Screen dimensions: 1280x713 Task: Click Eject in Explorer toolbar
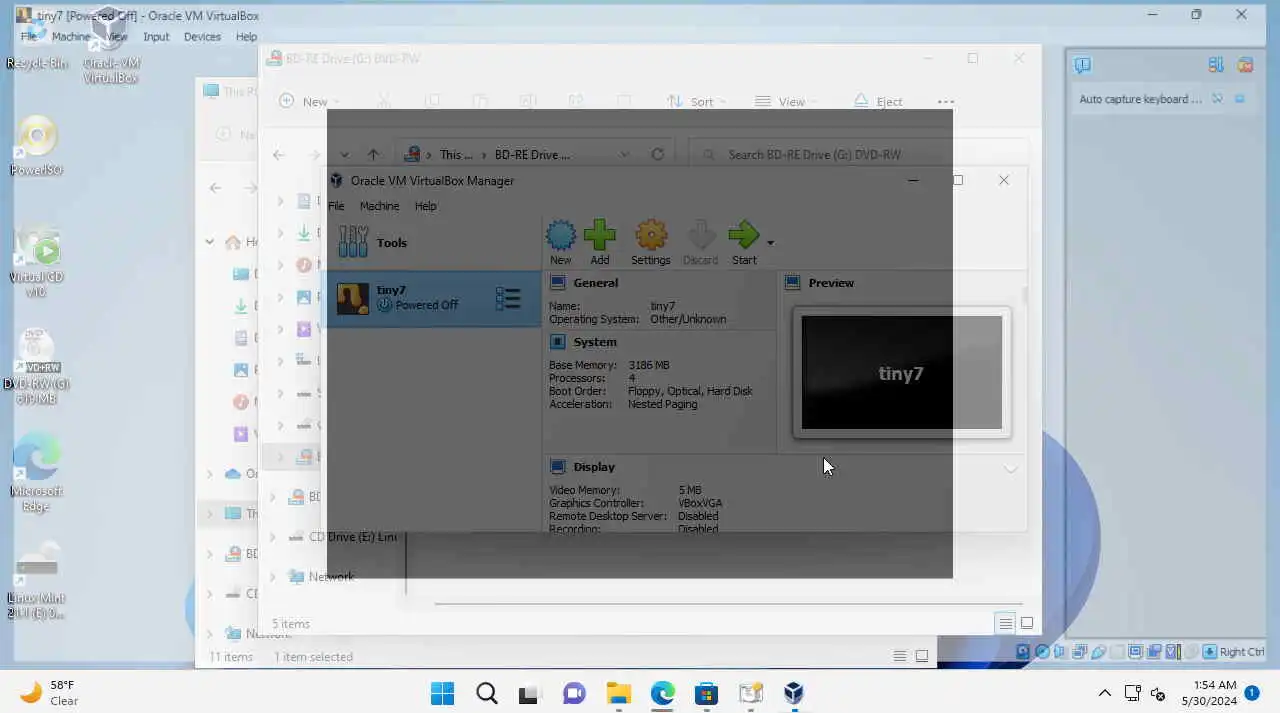pos(878,101)
